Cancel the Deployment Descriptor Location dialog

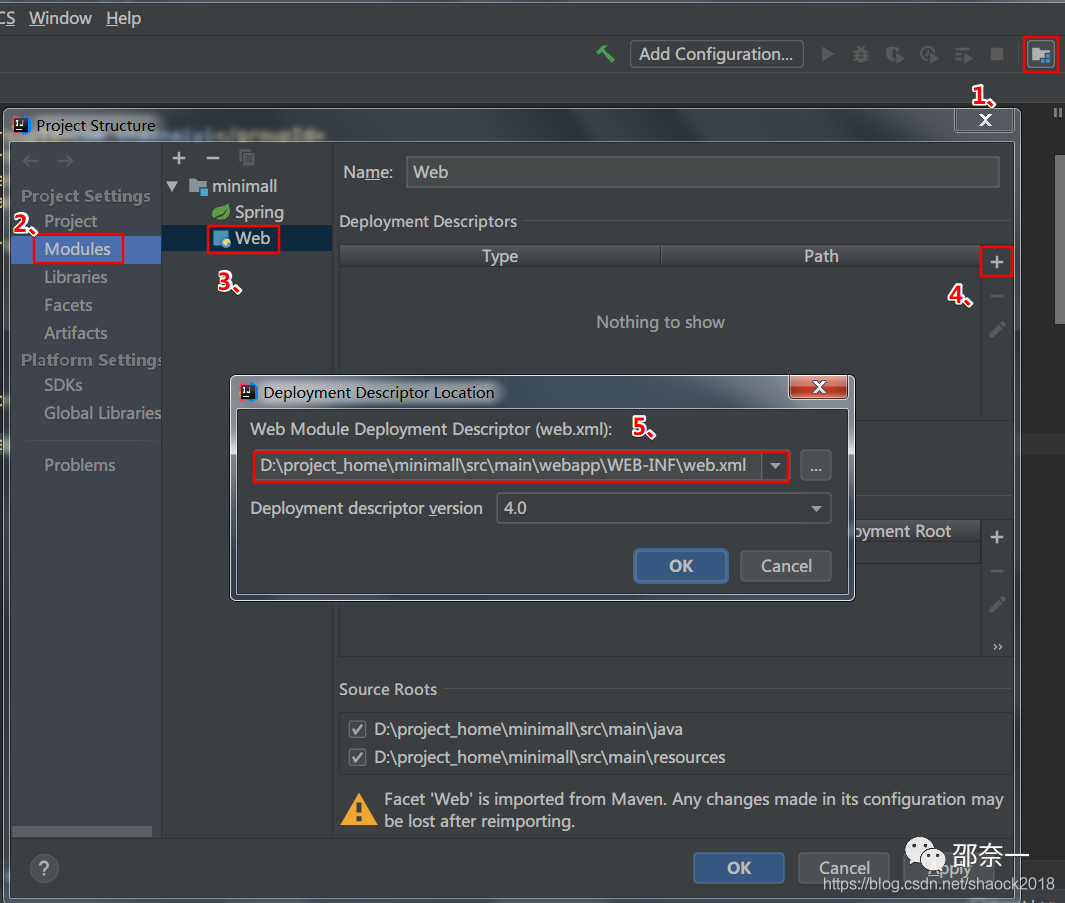[786, 566]
